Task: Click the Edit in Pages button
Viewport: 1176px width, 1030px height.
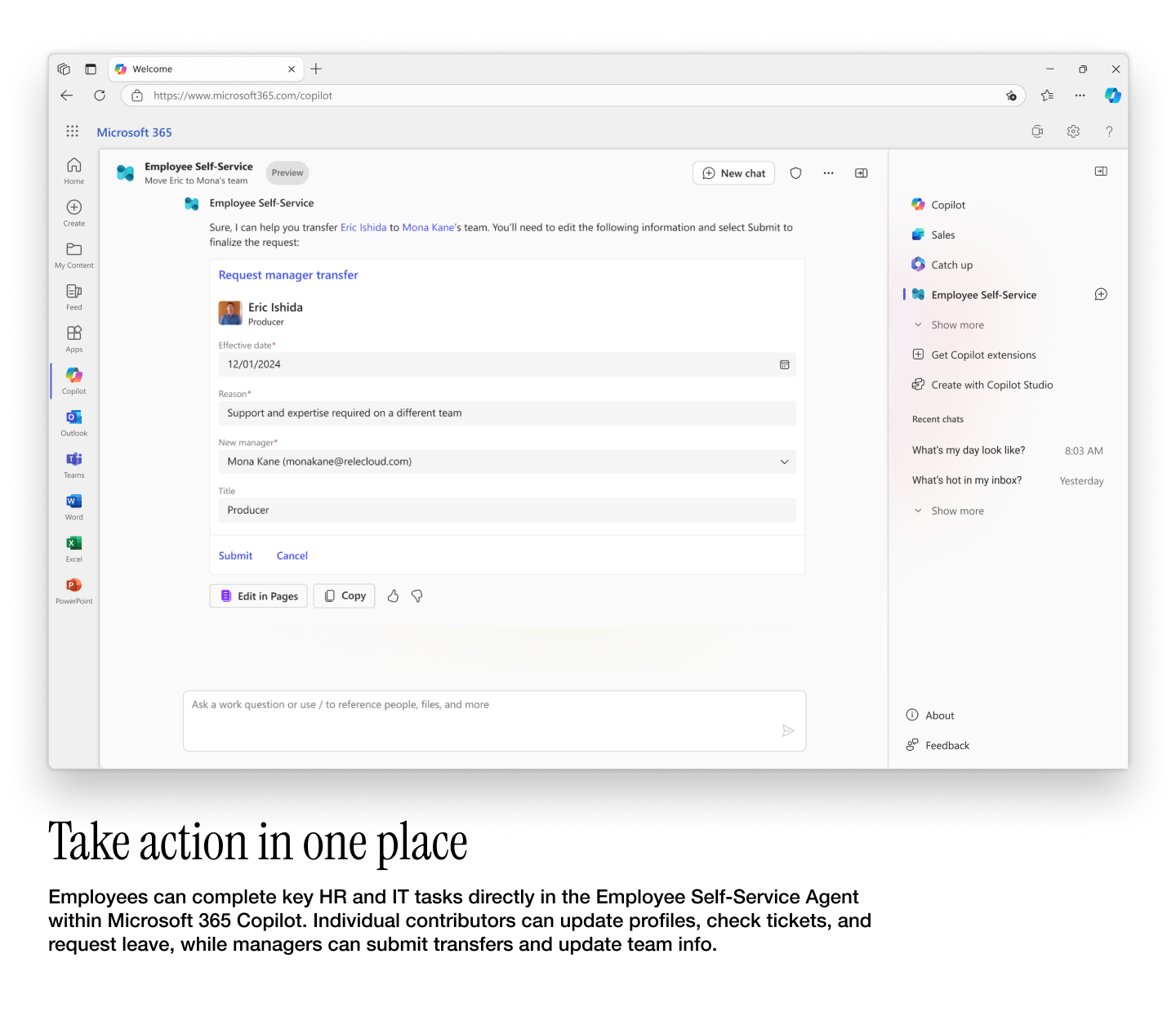Action: coord(259,596)
